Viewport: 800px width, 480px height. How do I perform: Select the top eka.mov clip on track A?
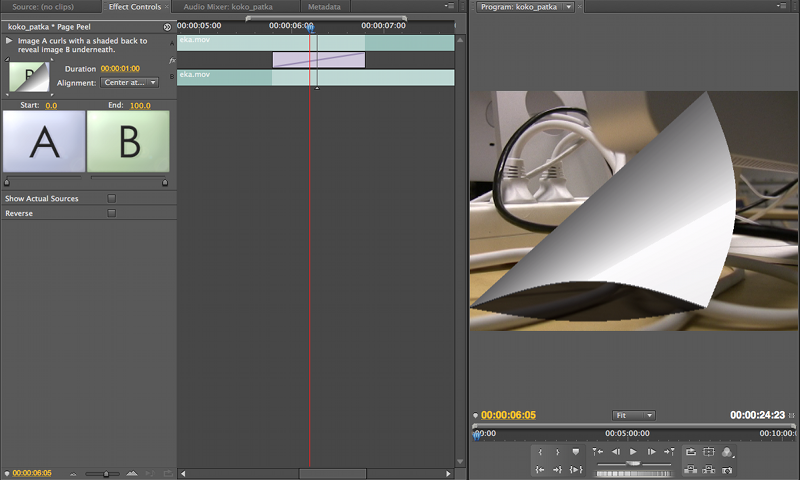[x=316, y=43]
